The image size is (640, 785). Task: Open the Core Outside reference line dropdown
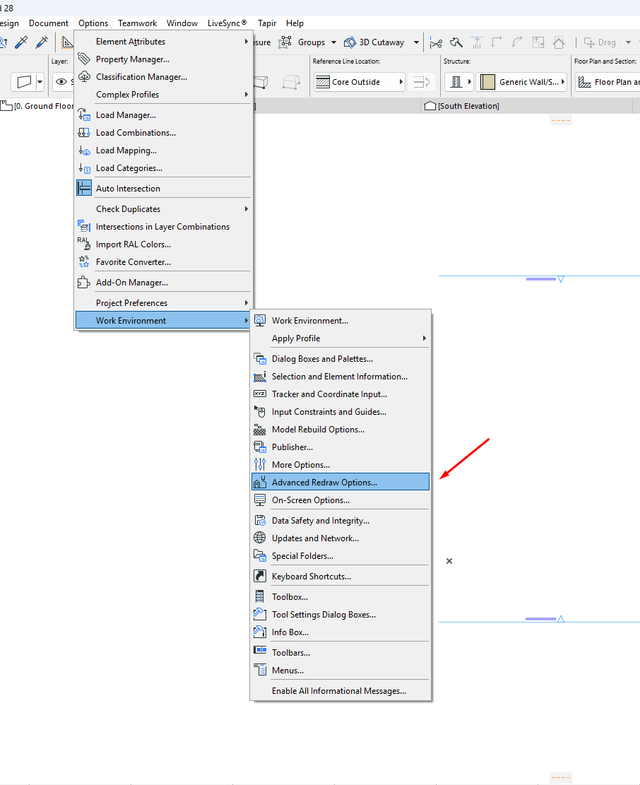pos(359,82)
